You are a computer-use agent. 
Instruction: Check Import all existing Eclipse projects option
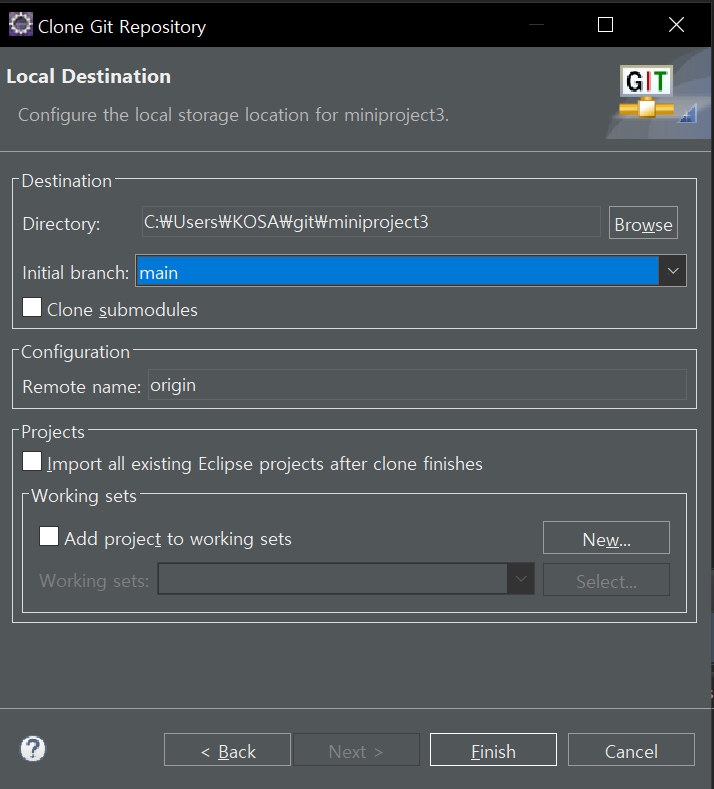pyautogui.click(x=32, y=461)
